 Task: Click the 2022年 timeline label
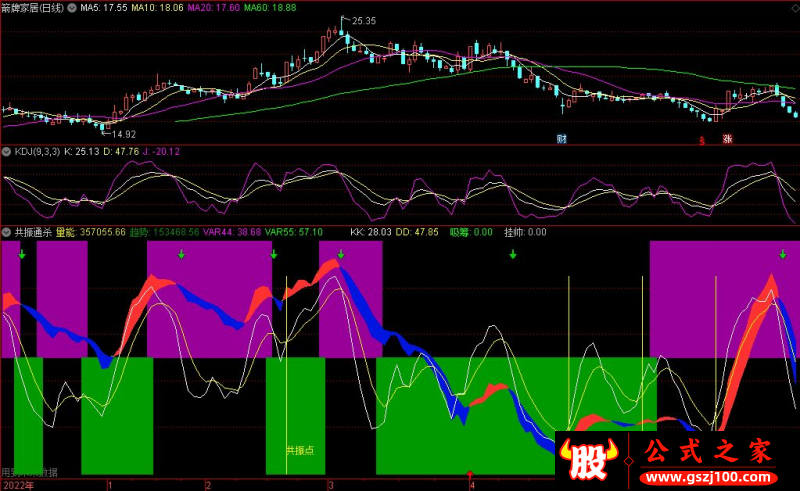coord(18,485)
